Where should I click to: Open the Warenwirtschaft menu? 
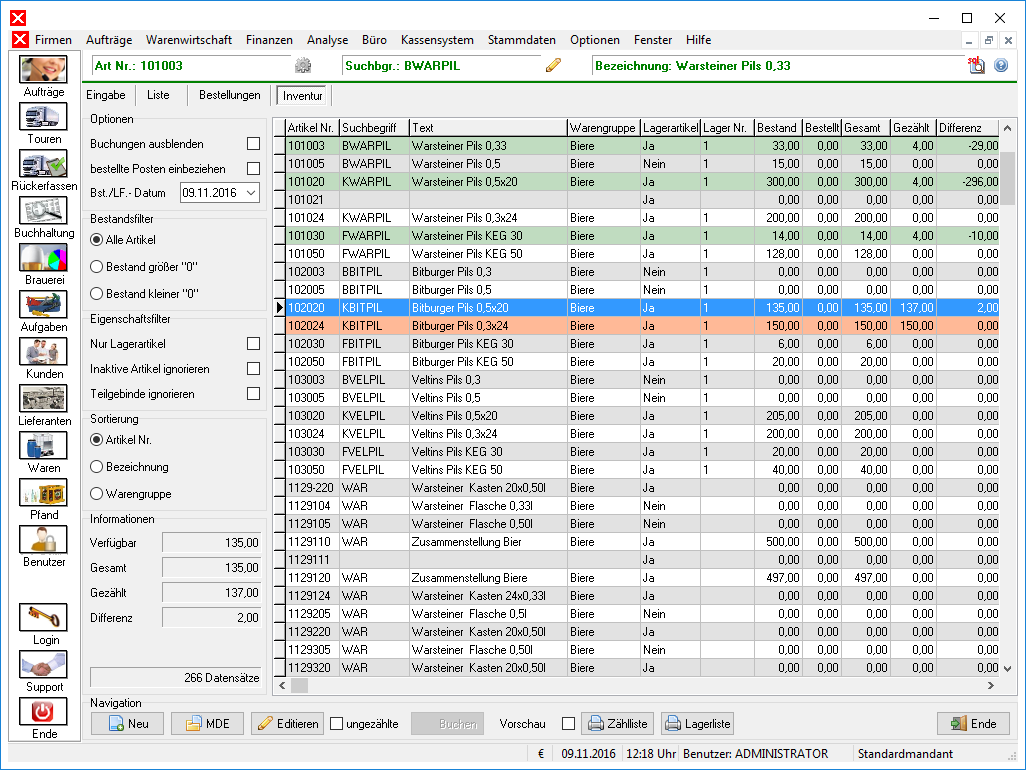pos(188,40)
